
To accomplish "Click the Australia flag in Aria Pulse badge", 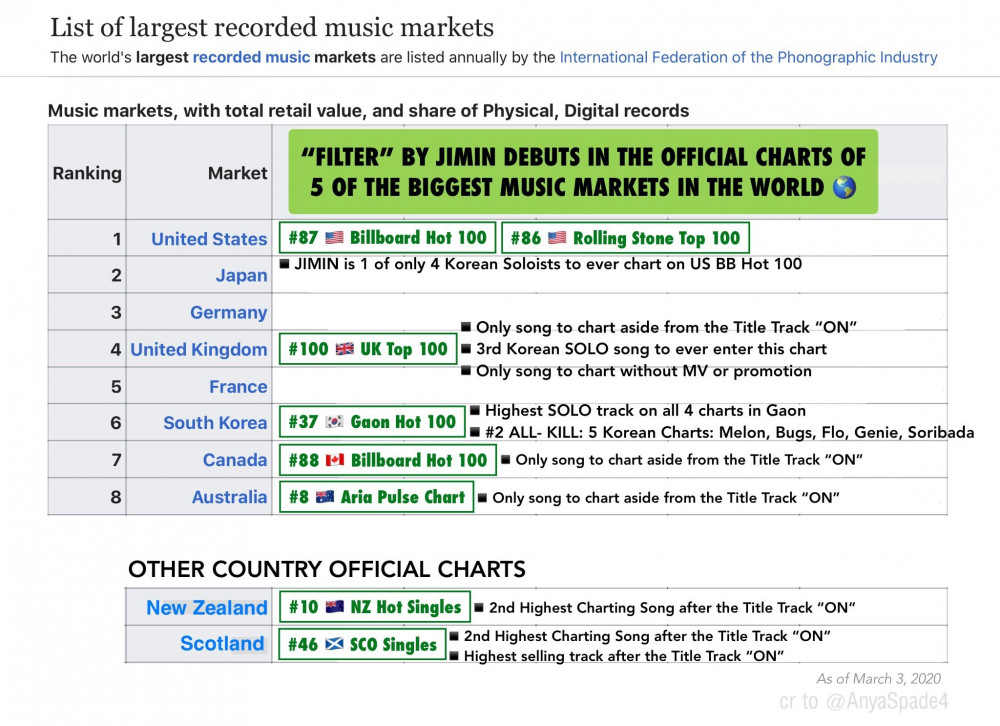I will pyautogui.click(x=325, y=497).
